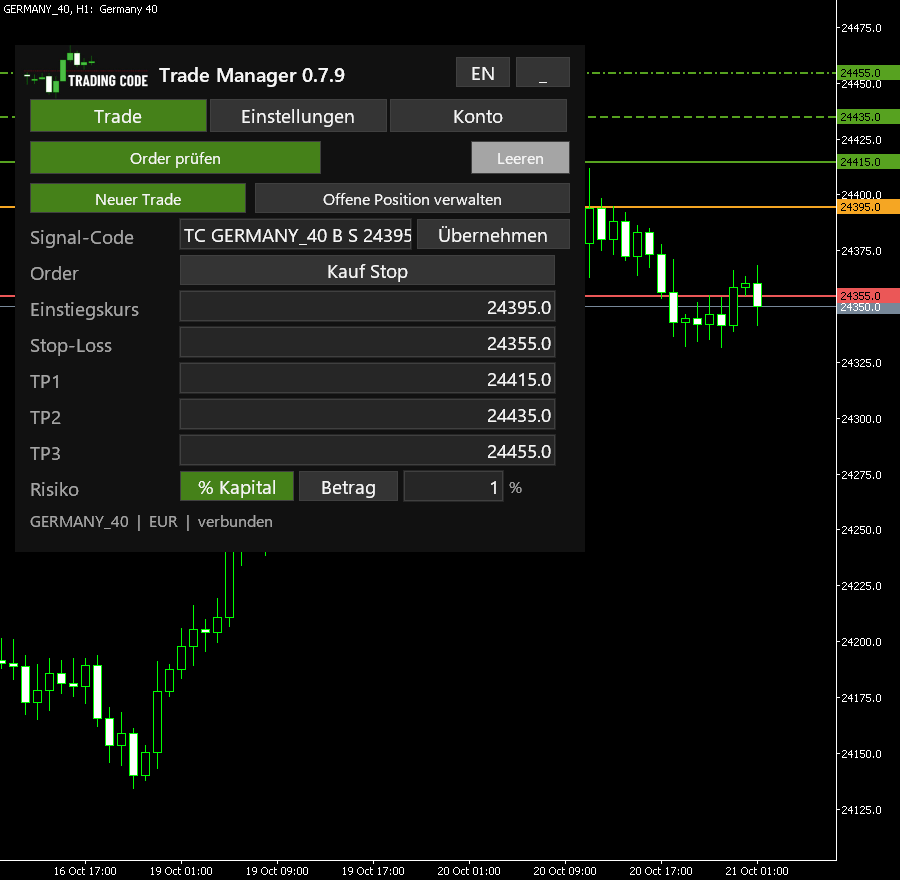Open the Kauf Stop order type selector
The height and width of the screenshot is (880, 900).
point(367,271)
